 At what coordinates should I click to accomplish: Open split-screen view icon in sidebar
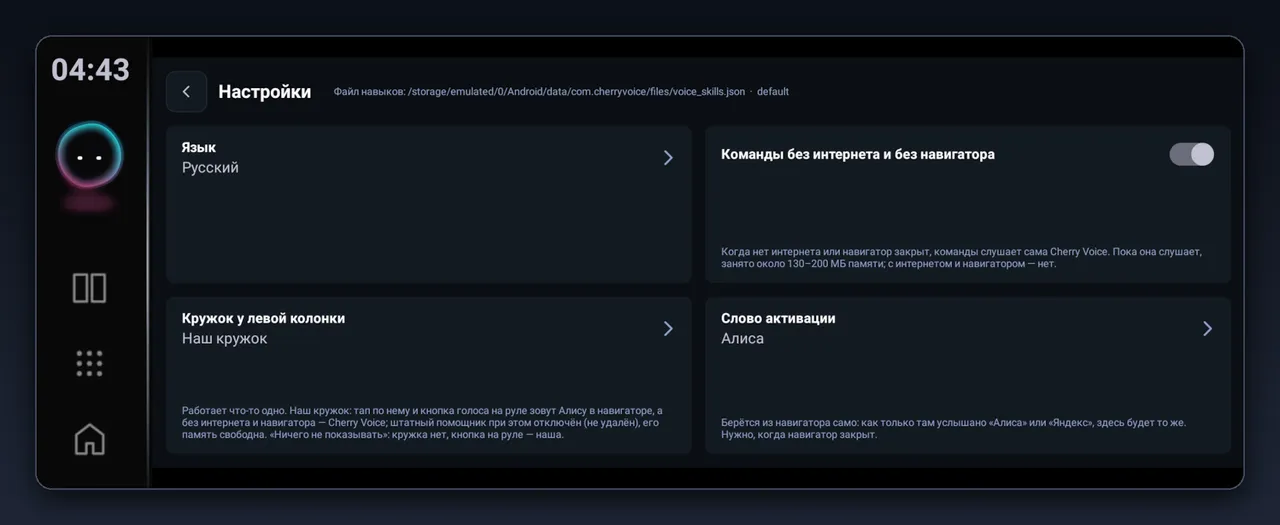pyautogui.click(x=89, y=288)
